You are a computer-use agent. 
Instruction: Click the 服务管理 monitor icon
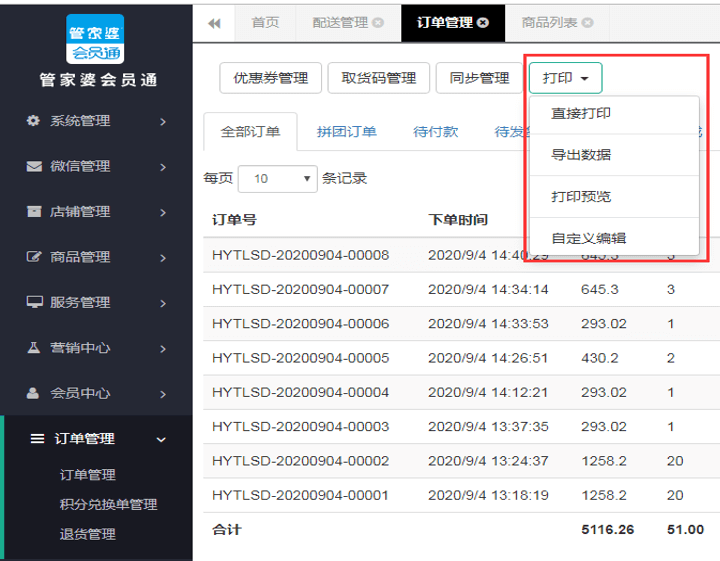[x=33, y=302]
